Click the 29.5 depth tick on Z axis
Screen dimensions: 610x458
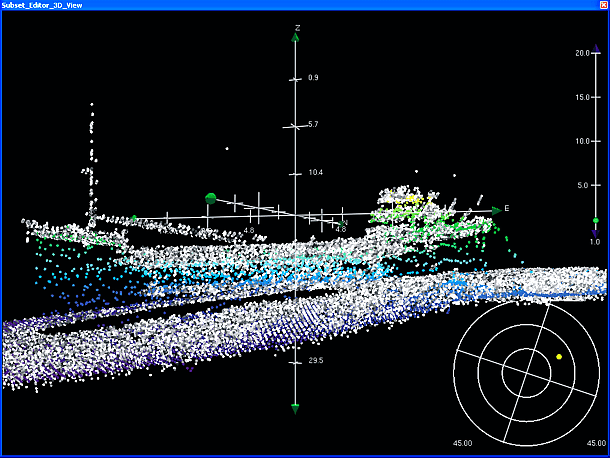tap(295, 360)
